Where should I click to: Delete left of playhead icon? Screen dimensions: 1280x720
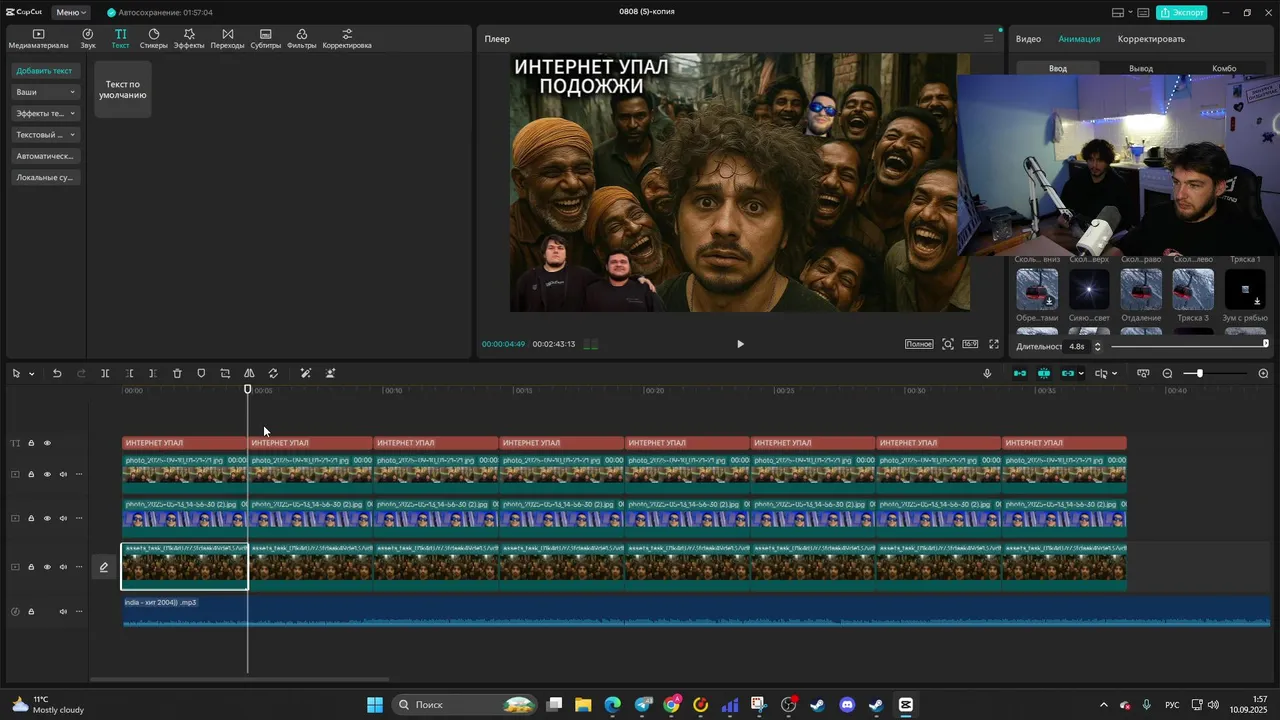(129, 373)
